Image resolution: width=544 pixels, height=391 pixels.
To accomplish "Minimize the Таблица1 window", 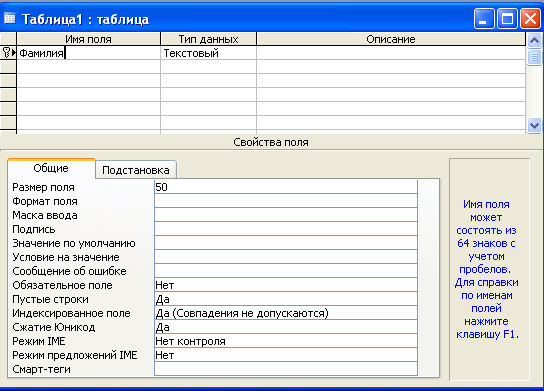I will (484, 18).
